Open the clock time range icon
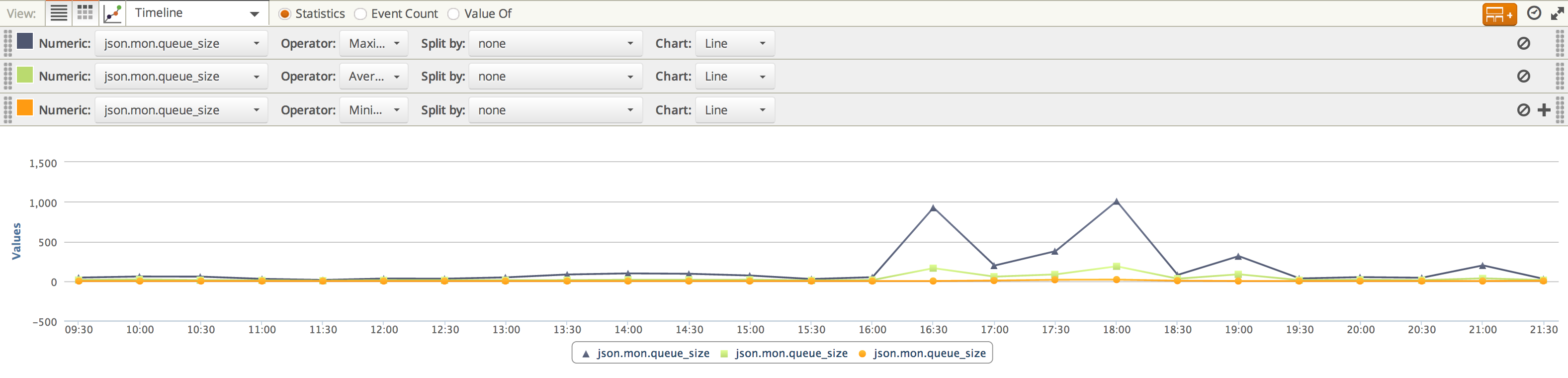The width and height of the screenshot is (1568, 378). click(x=1534, y=13)
